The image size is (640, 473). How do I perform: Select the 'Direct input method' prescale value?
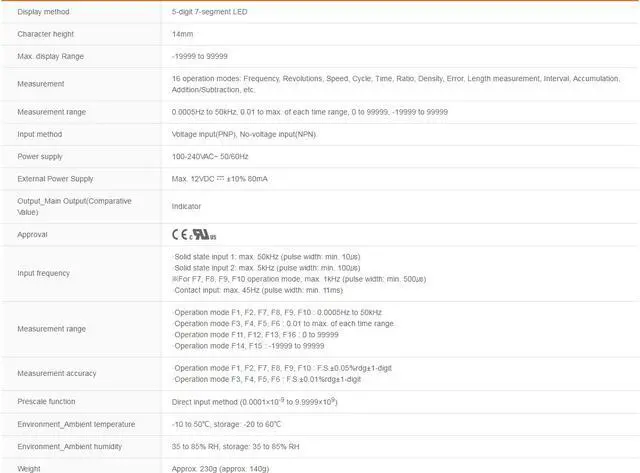(x=254, y=402)
